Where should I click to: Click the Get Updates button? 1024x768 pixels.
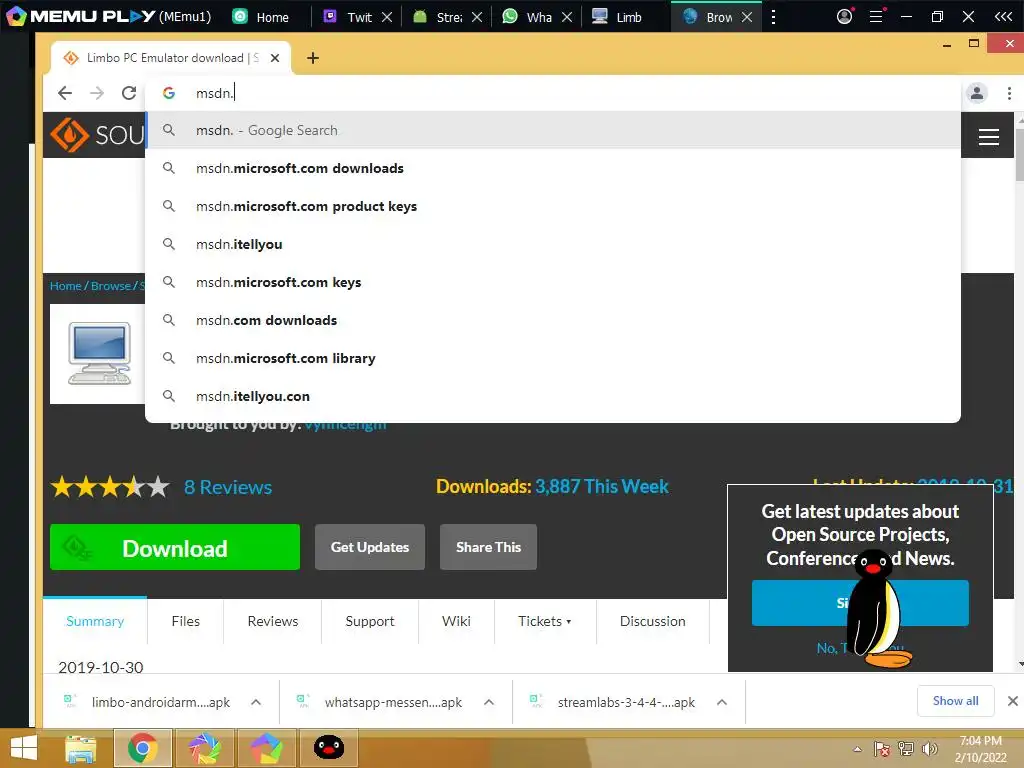click(x=370, y=547)
